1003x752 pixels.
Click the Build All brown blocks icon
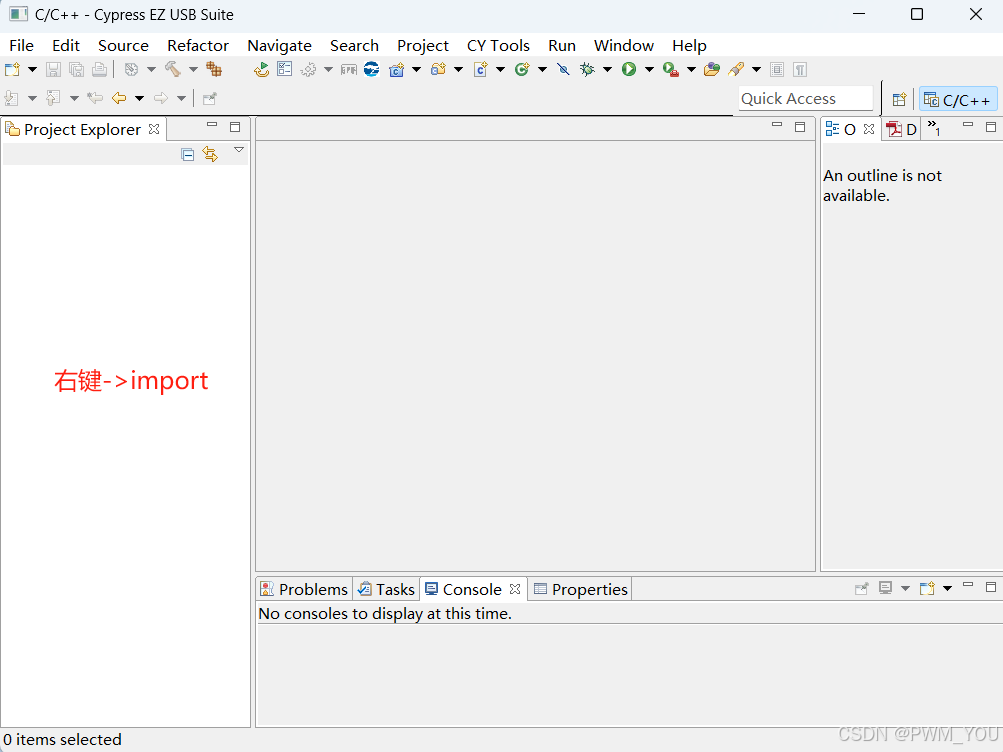[214, 69]
